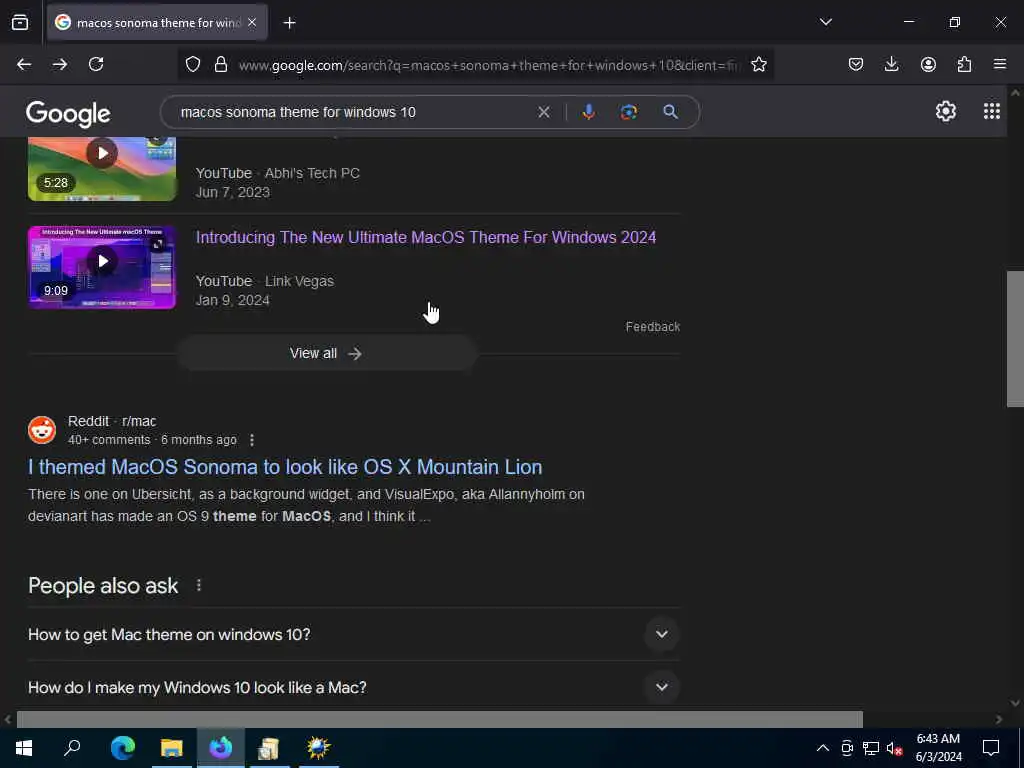The width and height of the screenshot is (1024, 768).
Task: Open the Downloads panel
Action: pyautogui.click(x=891, y=64)
